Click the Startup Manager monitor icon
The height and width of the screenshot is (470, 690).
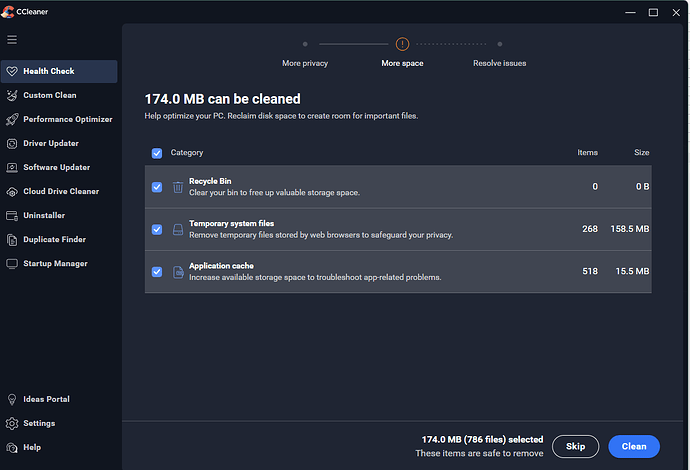[12, 264]
